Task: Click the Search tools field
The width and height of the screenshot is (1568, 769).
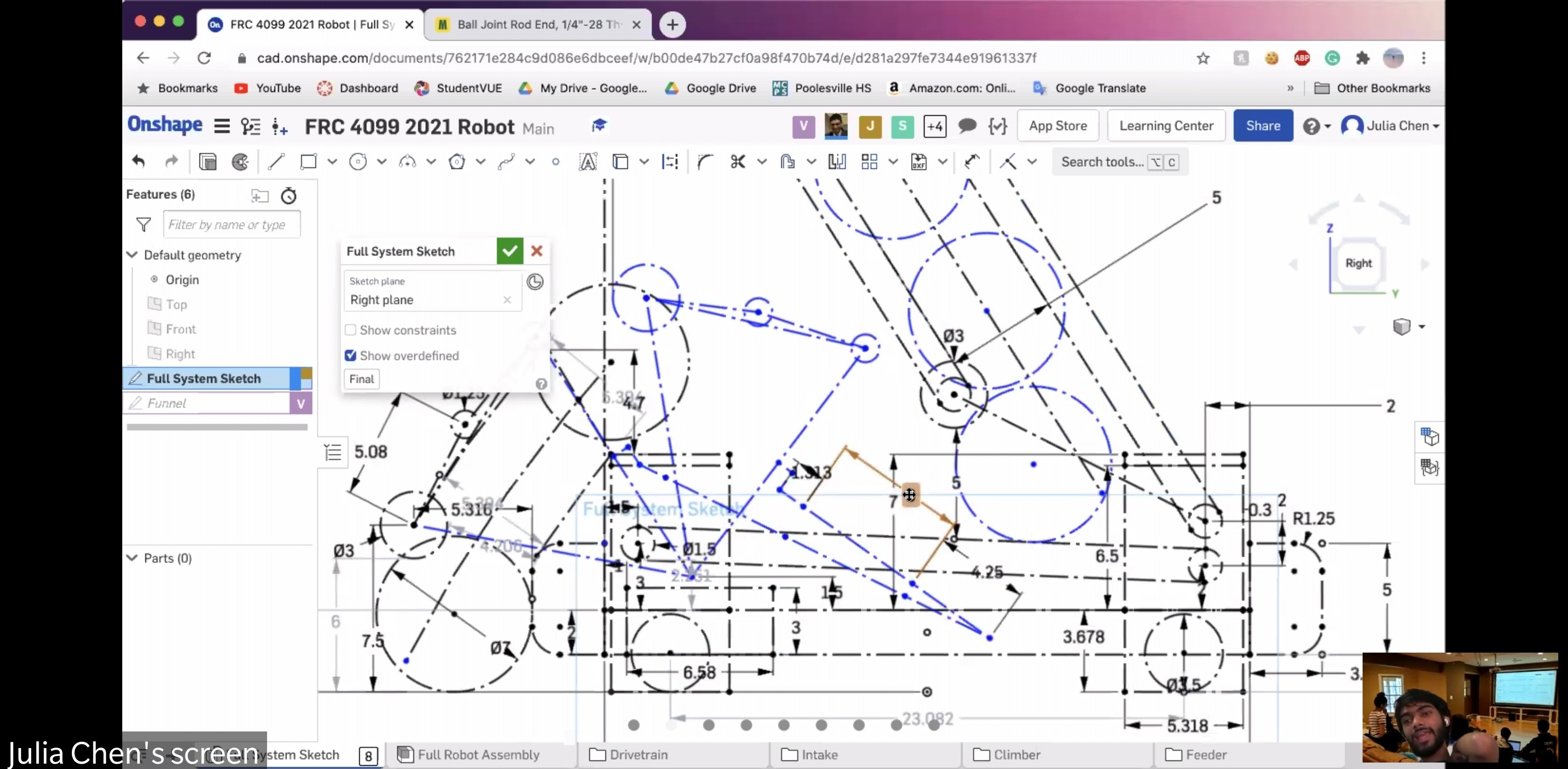Action: pos(1120,162)
